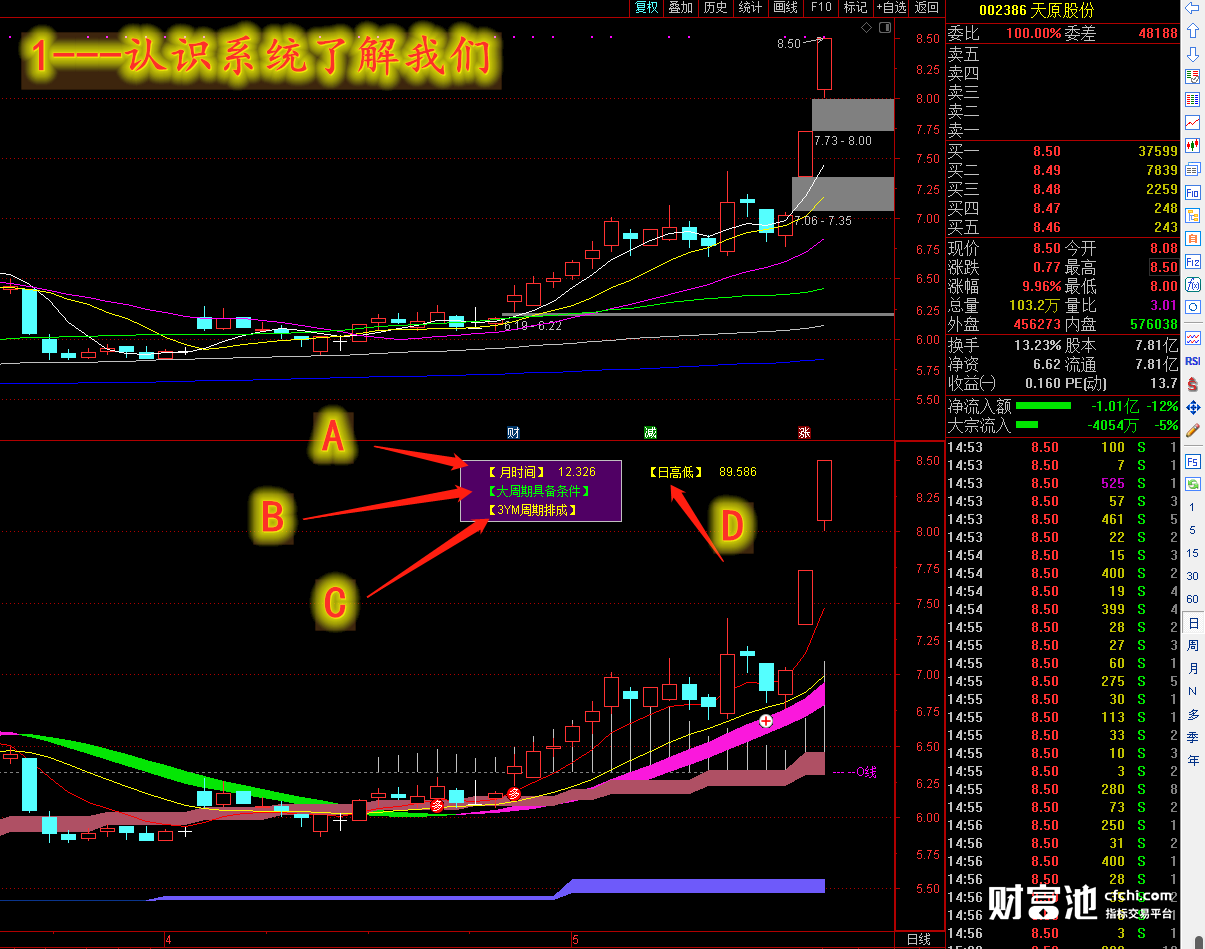Select the pencil drawing tool icon

tap(1192, 430)
